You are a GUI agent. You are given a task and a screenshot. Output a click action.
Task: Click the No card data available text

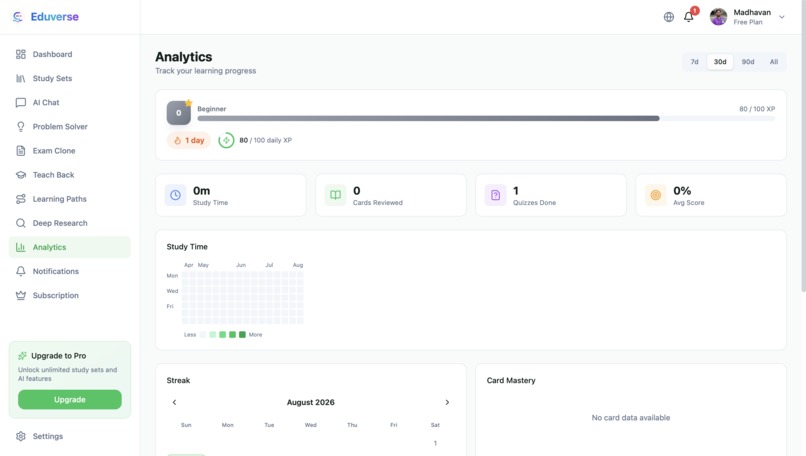[x=631, y=417]
